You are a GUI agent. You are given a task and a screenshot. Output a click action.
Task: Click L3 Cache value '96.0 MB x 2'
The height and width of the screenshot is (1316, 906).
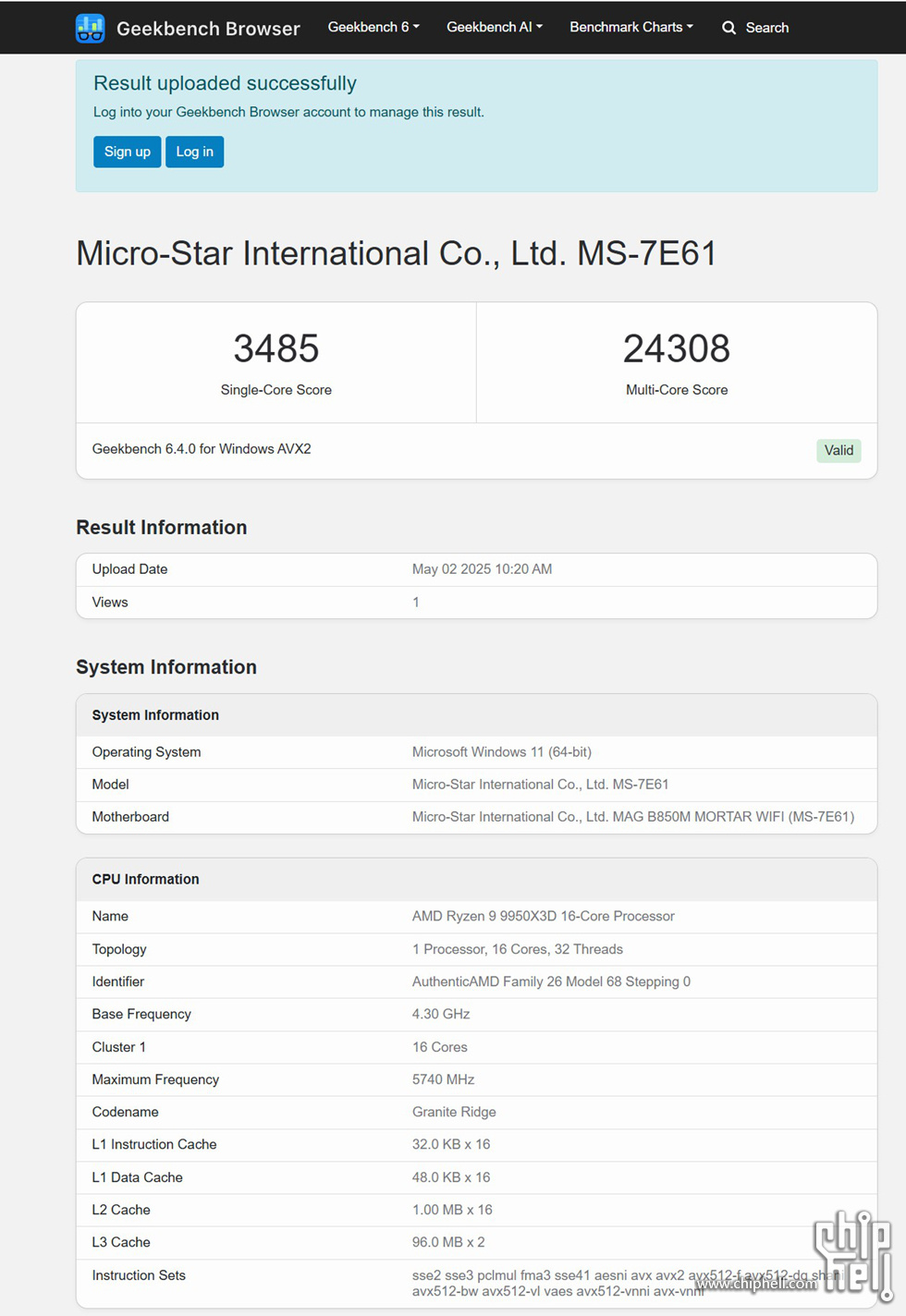[448, 1242]
